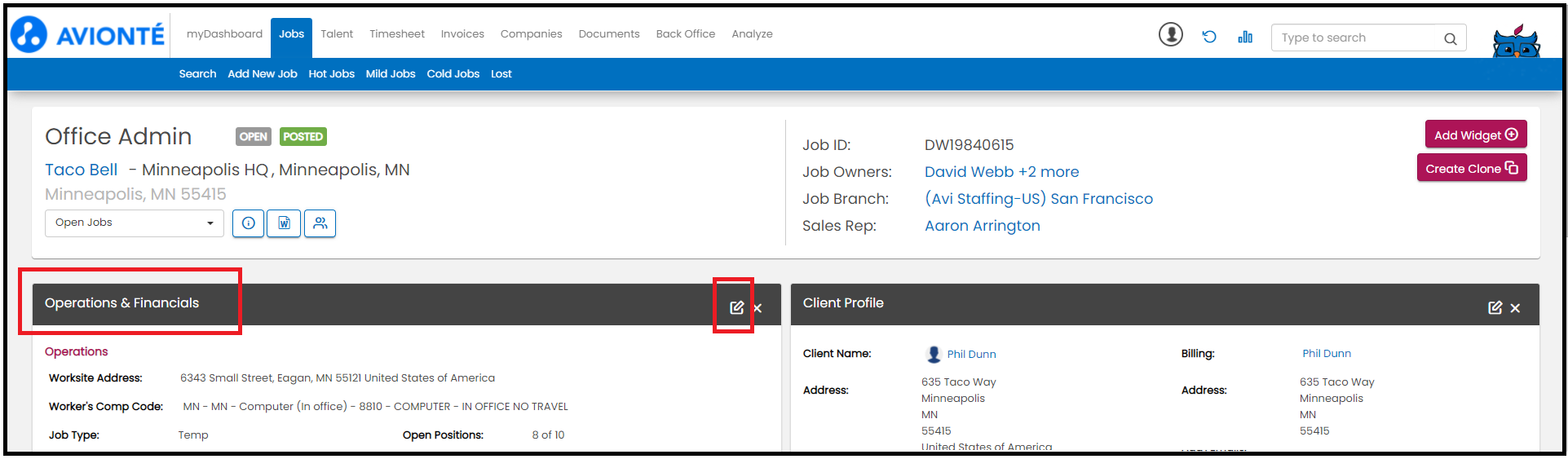Open Mild Jobs submenu

(x=391, y=74)
